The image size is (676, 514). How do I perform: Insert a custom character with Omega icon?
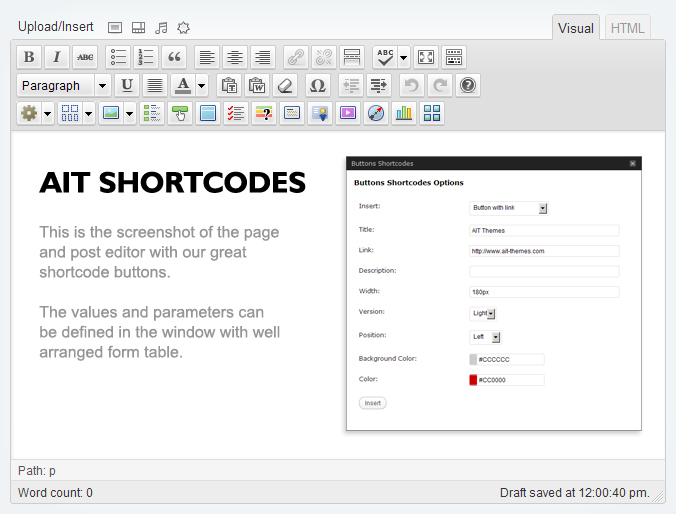click(x=317, y=85)
